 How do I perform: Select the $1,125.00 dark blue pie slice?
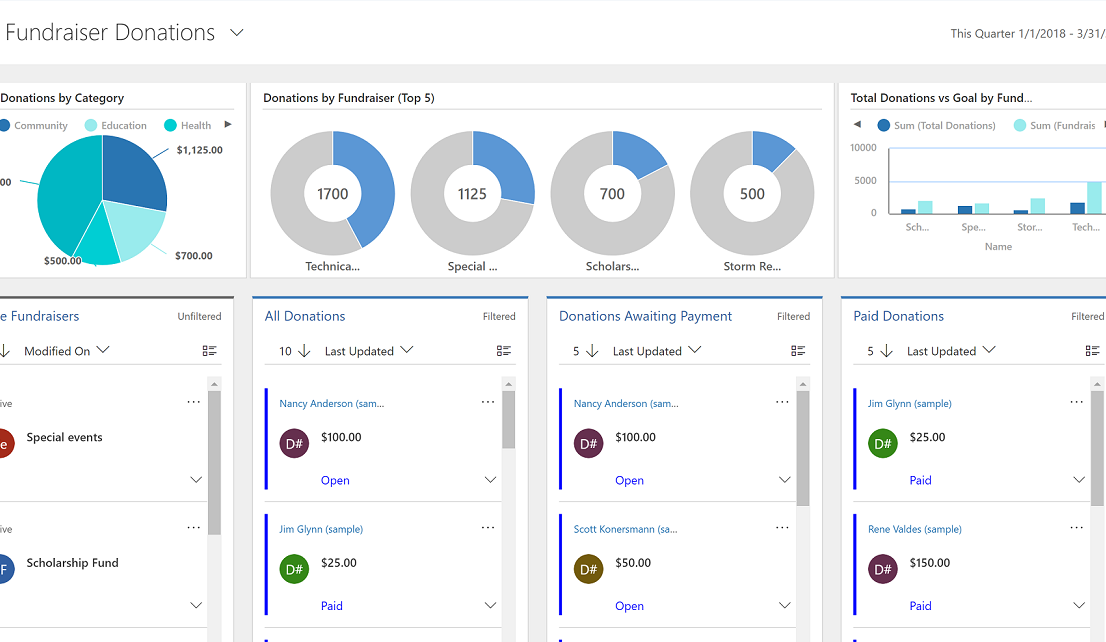click(133, 173)
